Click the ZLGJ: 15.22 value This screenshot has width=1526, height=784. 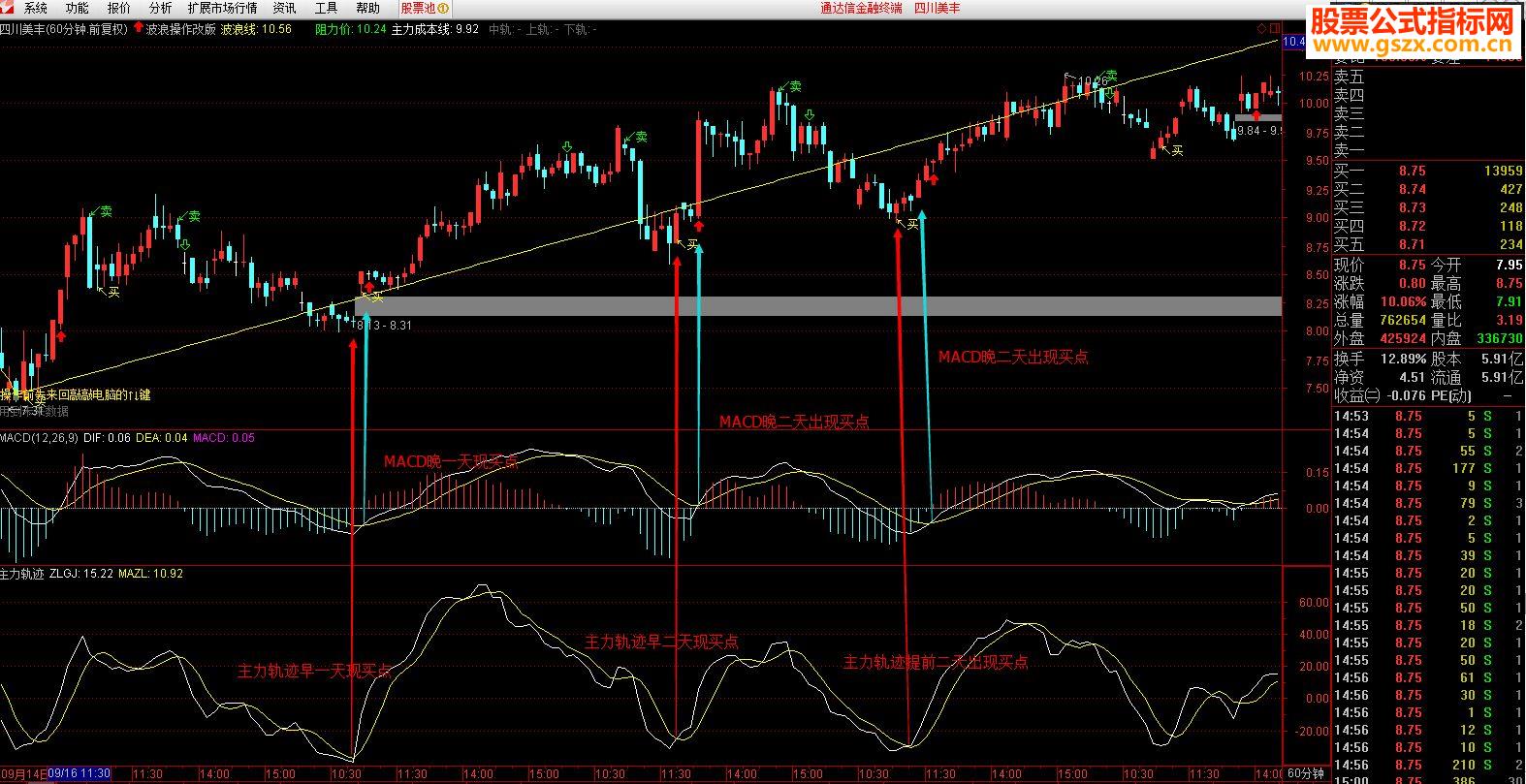click(x=83, y=574)
